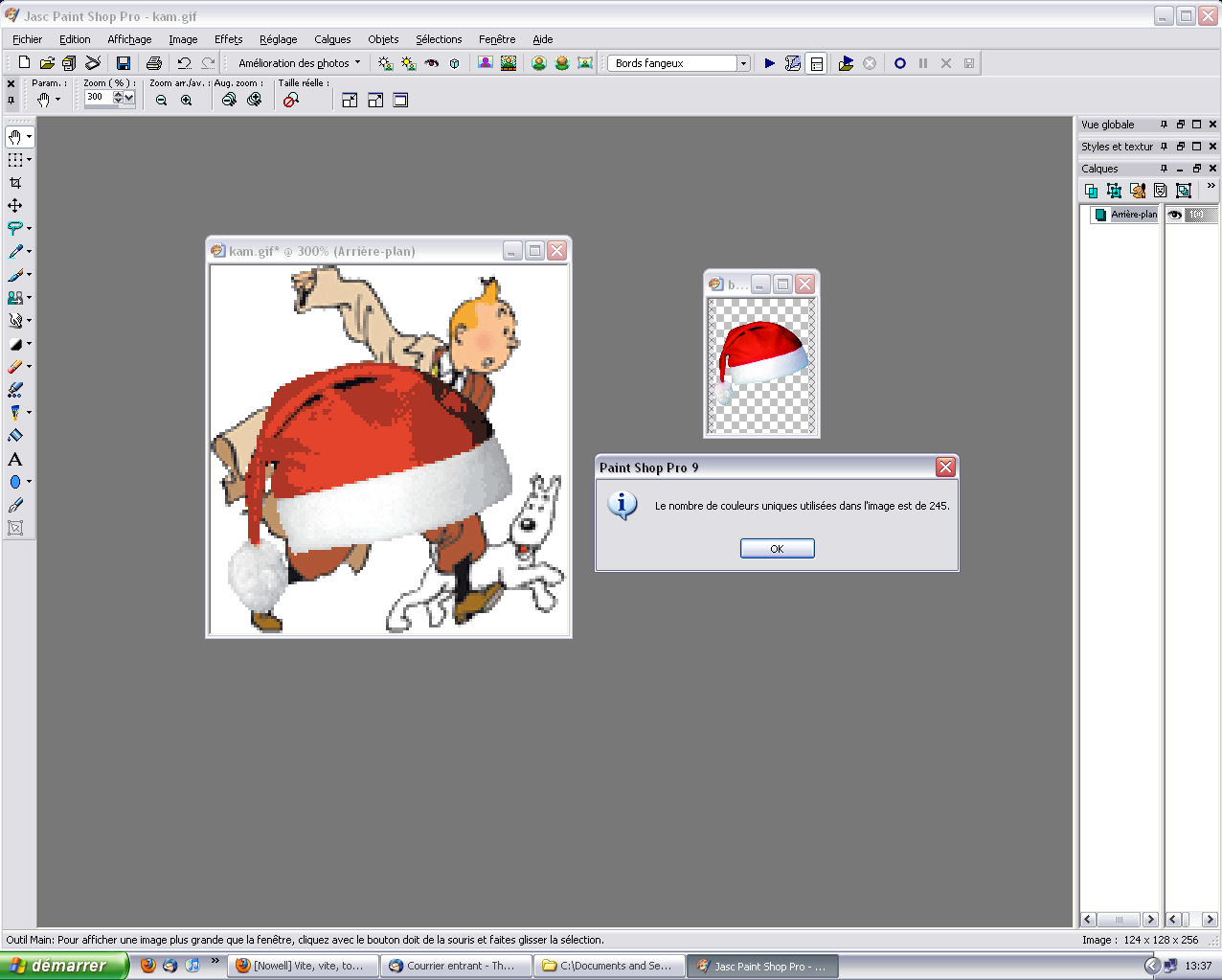The width and height of the screenshot is (1222, 980).
Task: Toggle auto-hide pin on Styles et textures panel
Action: click(x=1164, y=147)
